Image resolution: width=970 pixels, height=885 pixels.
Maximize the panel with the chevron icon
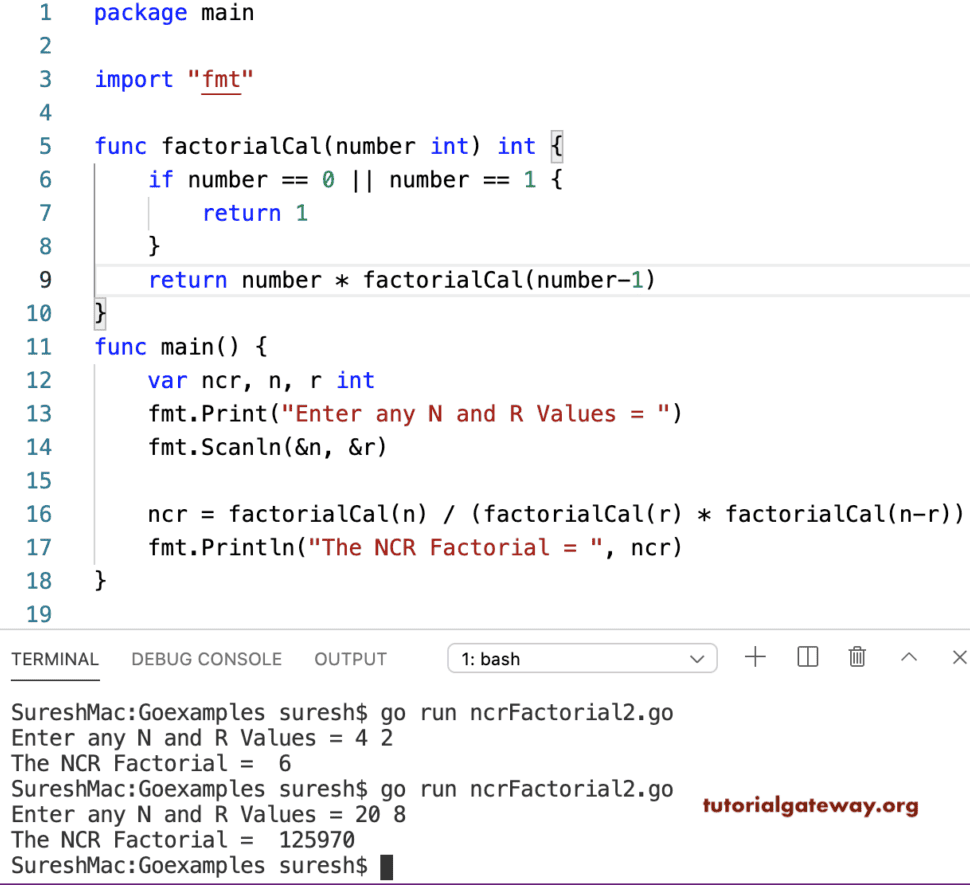(909, 657)
